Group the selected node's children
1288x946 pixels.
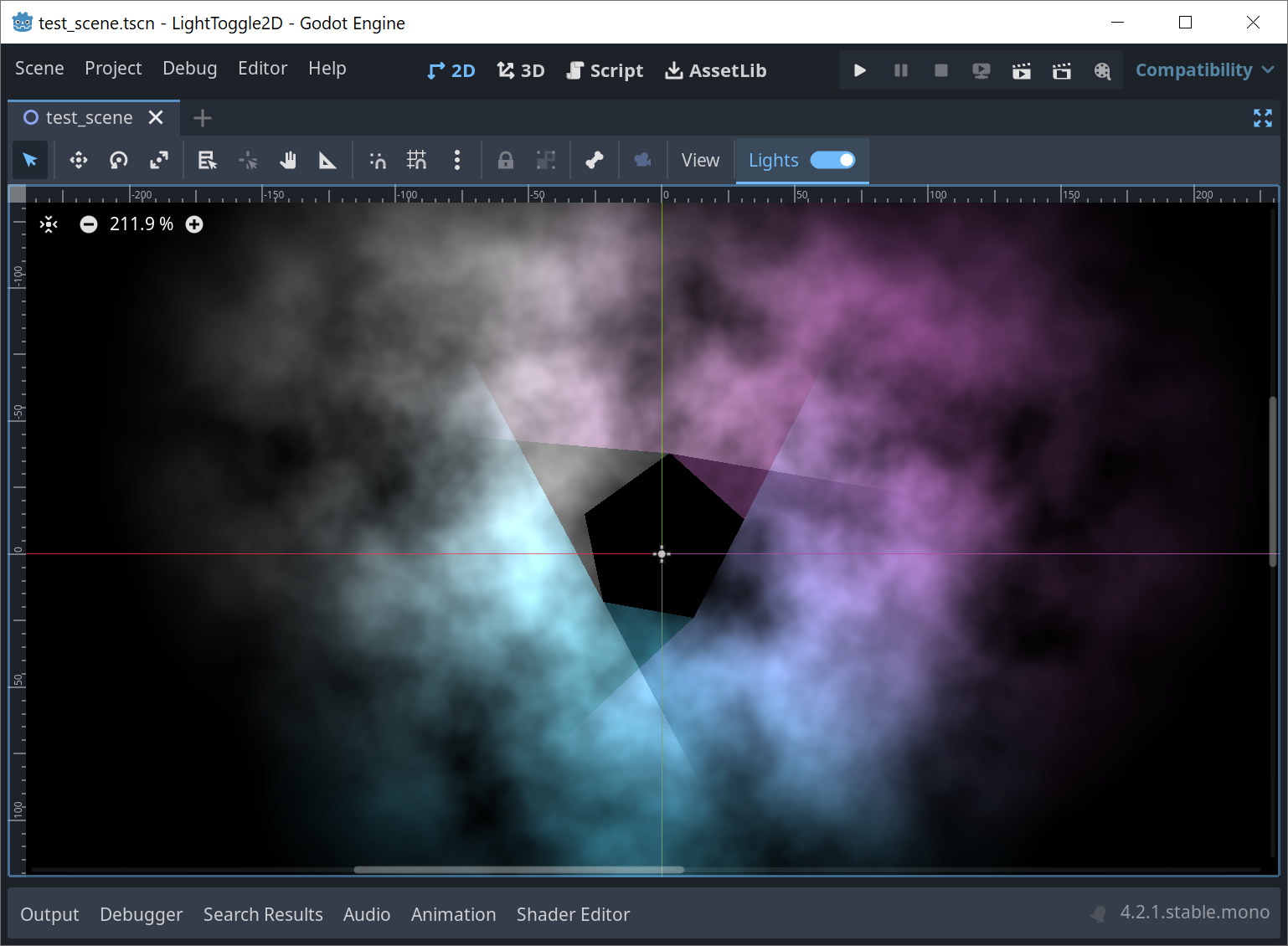tap(546, 160)
